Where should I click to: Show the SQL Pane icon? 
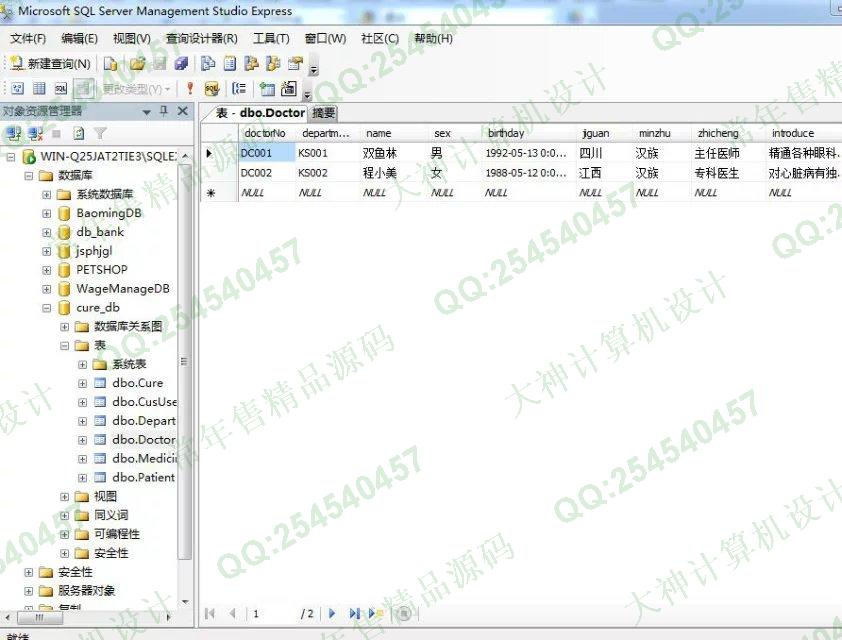coord(61,89)
